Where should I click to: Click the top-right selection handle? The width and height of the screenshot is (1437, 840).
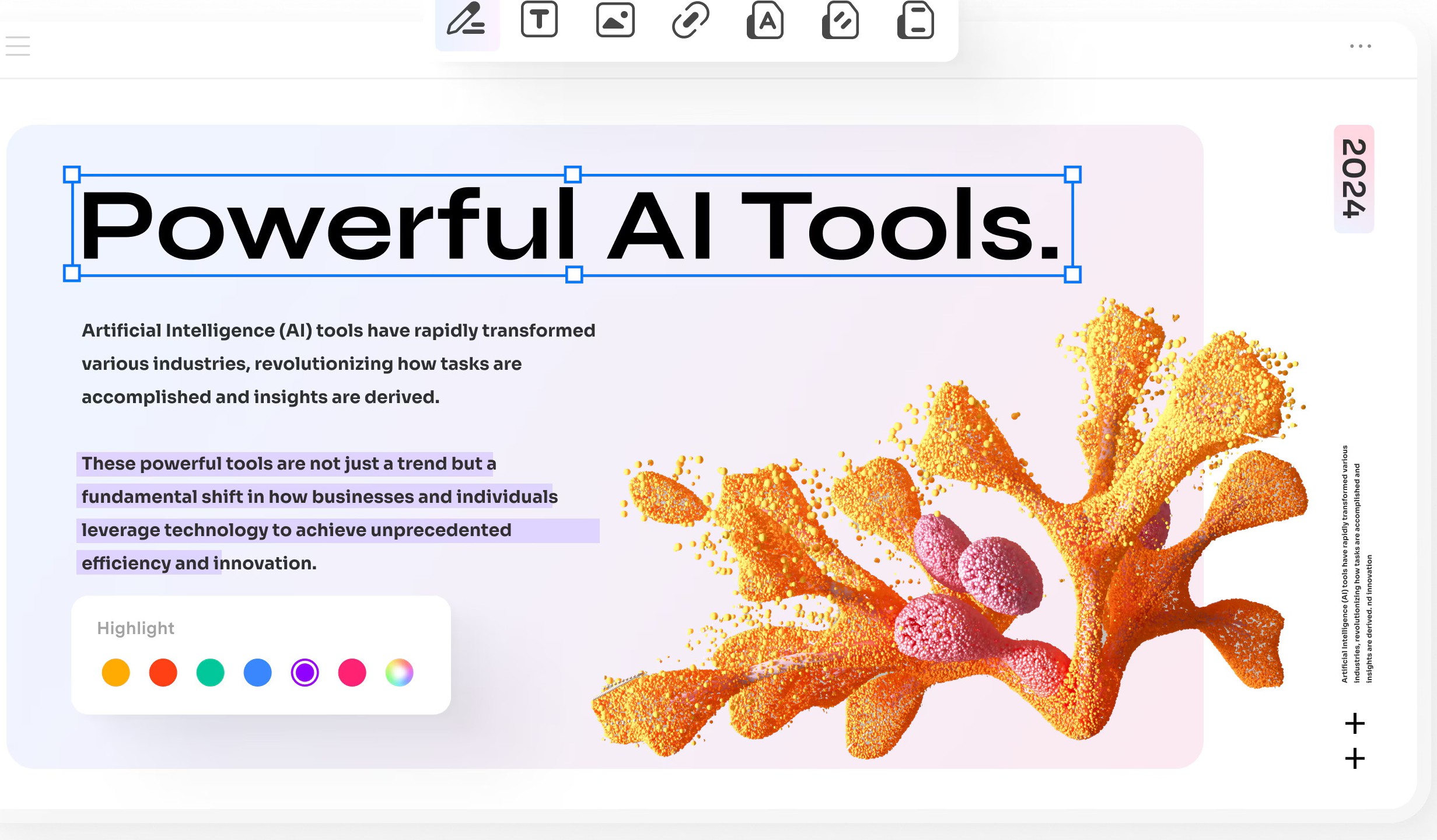[x=1072, y=174]
